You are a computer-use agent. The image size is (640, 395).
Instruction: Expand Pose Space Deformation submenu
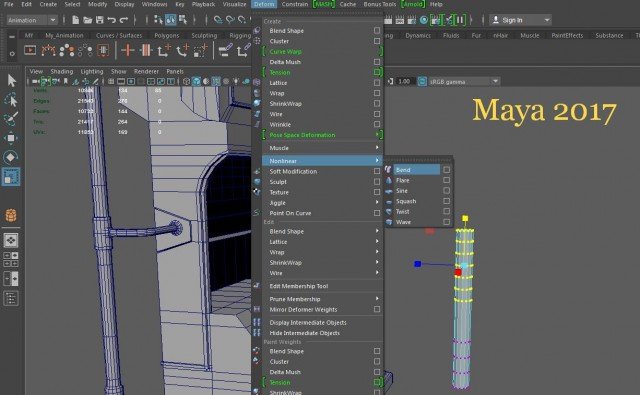[322, 135]
